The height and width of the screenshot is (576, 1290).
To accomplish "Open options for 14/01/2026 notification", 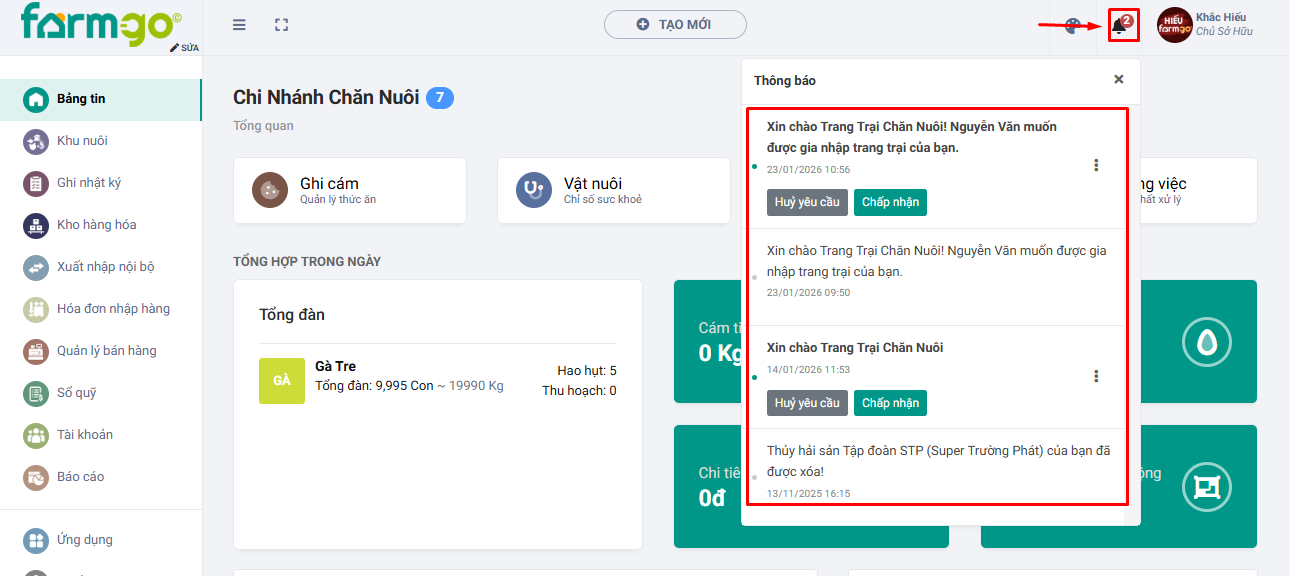I will pyautogui.click(x=1096, y=376).
